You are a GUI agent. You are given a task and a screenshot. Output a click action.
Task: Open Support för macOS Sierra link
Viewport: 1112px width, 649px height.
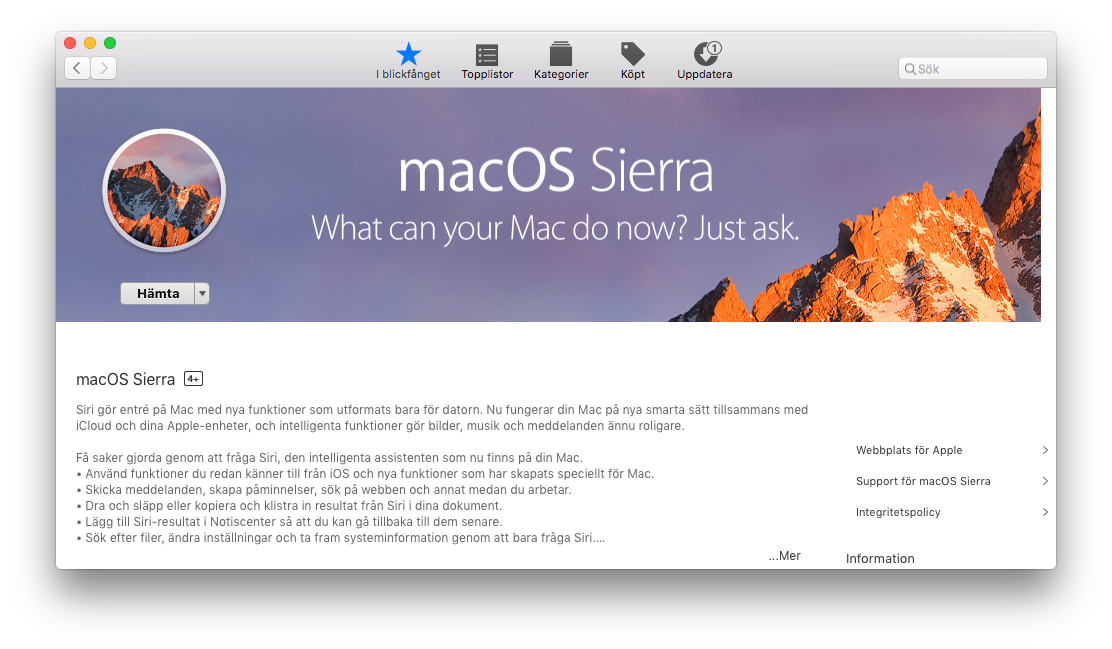(x=923, y=482)
